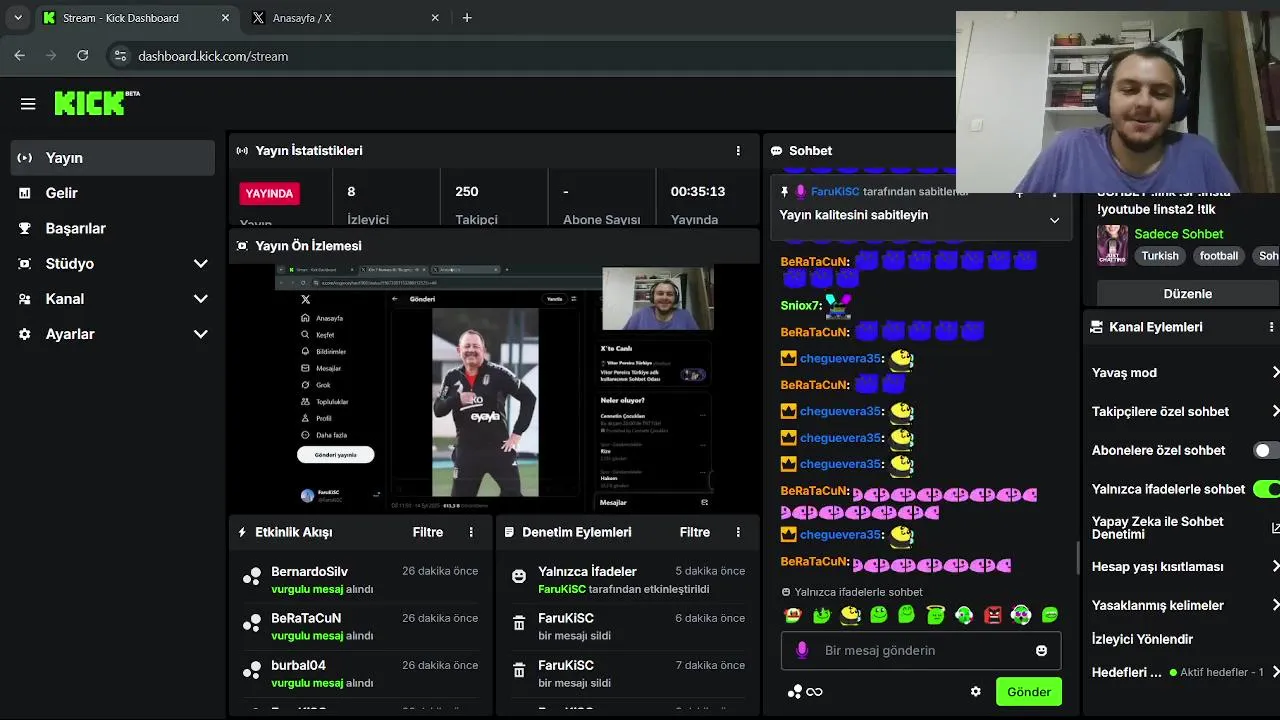Open the emoji picker smiley
Screen dimensions: 1280x720
pyautogui.click(x=1041, y=650)
